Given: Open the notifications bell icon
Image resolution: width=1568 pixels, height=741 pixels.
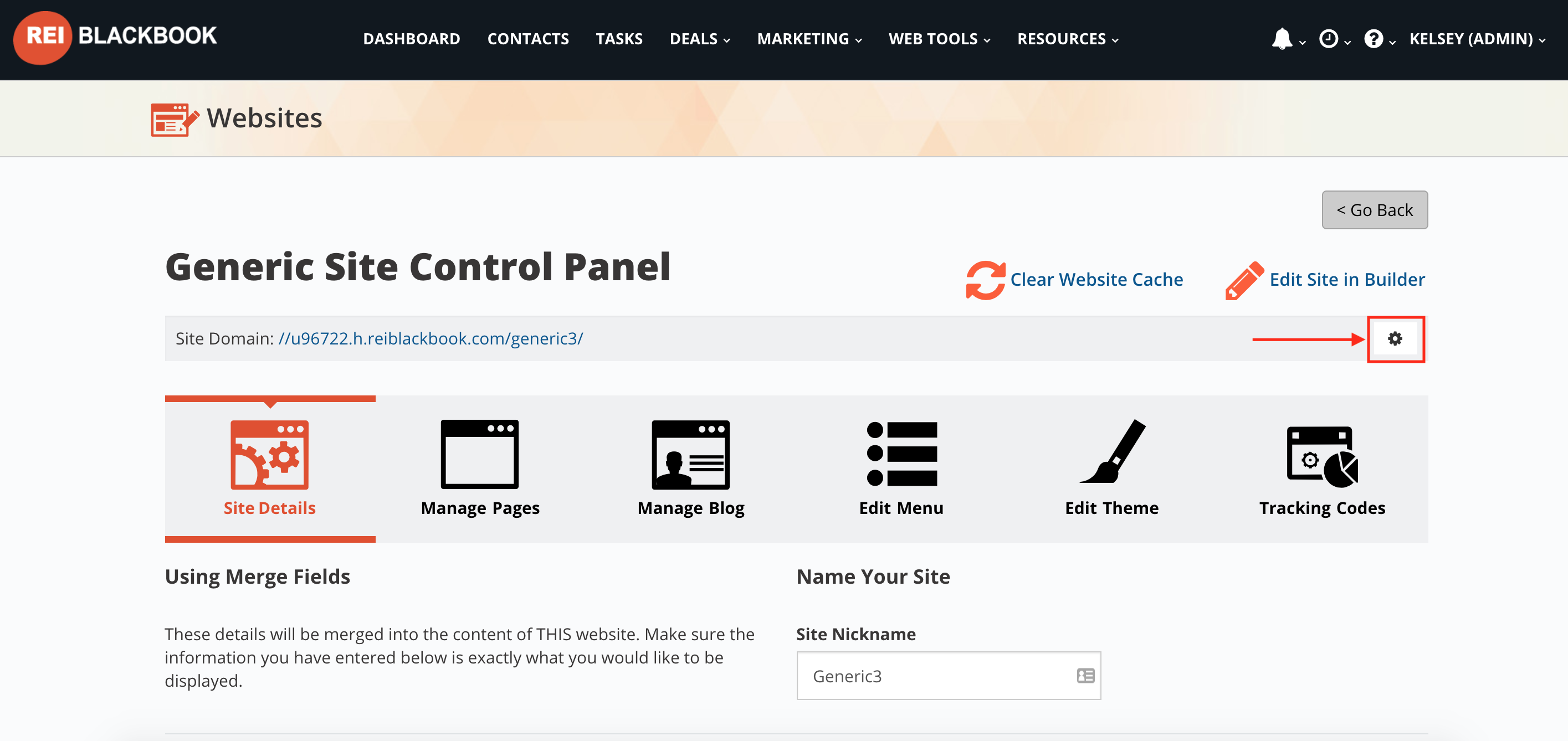Looking at the screenshot, I should point(1282,38).
